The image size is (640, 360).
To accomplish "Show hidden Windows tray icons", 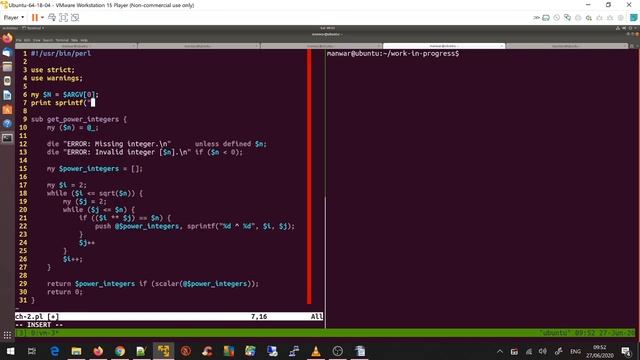I will 500,351.
